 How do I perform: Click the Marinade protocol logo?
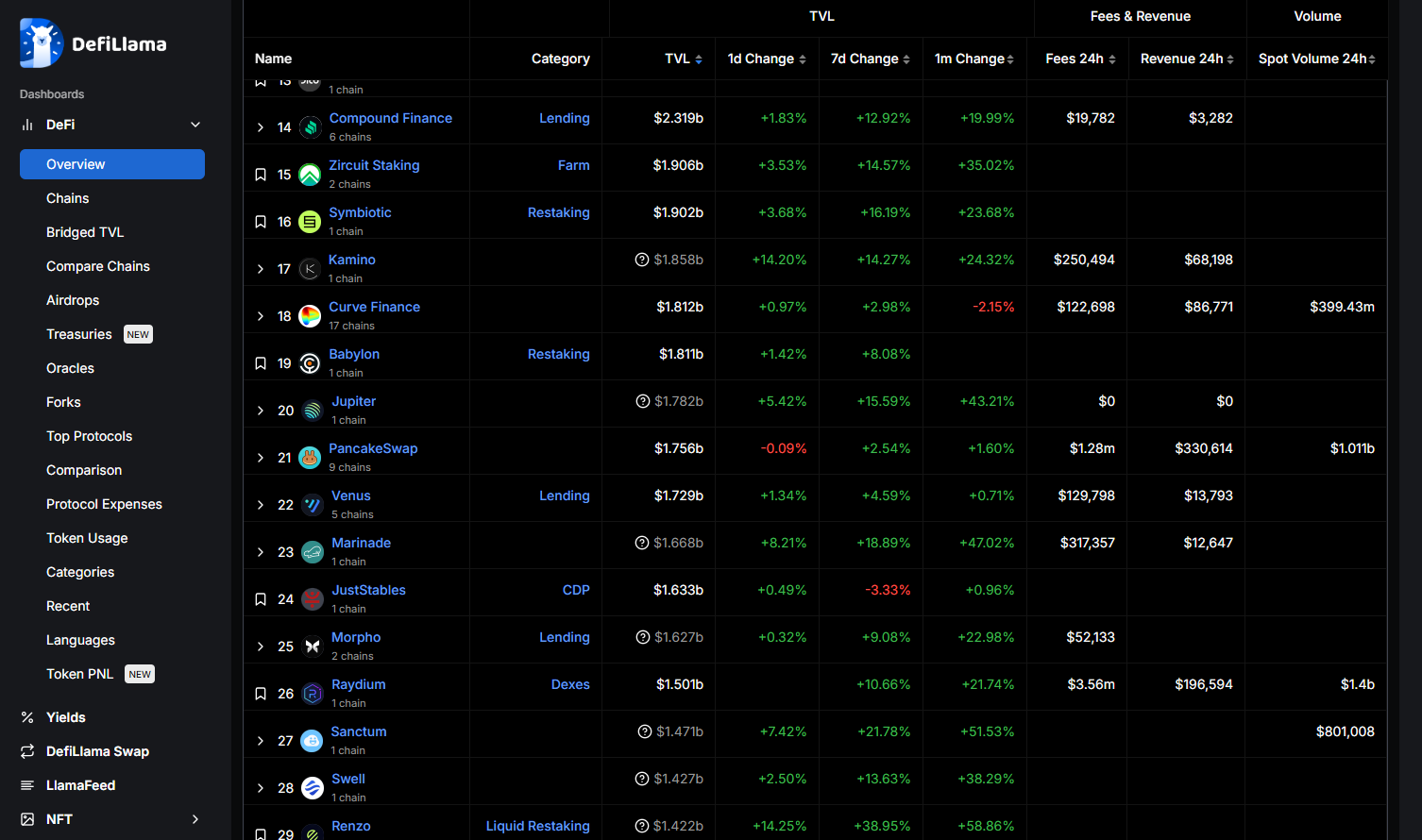(313, 552)
